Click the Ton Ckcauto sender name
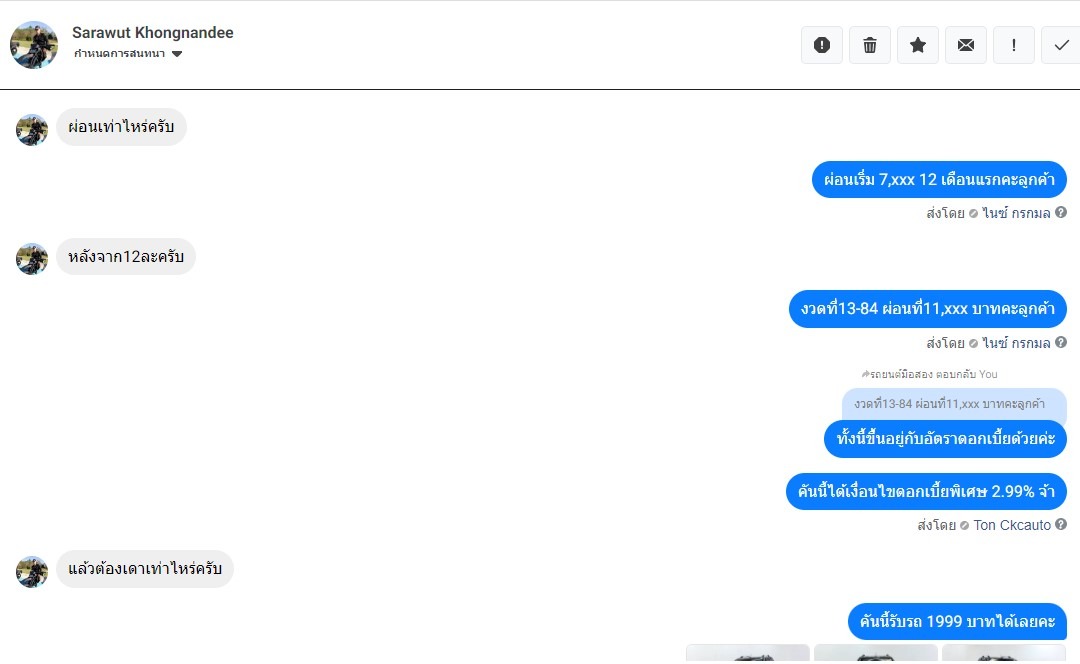 pyautogui.click(x=1012, y=525)
